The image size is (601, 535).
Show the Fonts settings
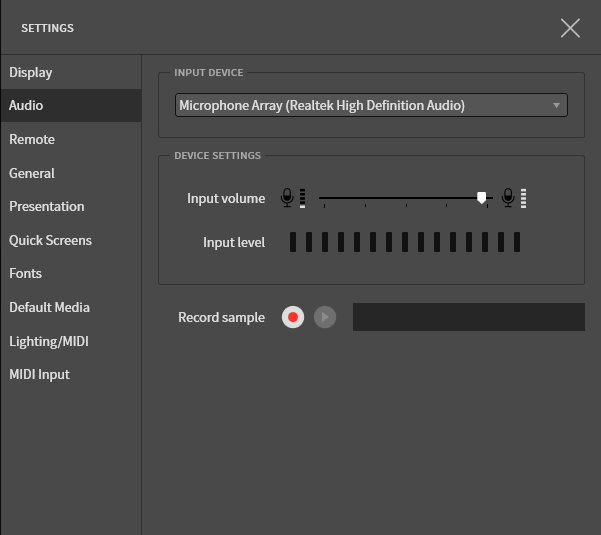[71, 274]
